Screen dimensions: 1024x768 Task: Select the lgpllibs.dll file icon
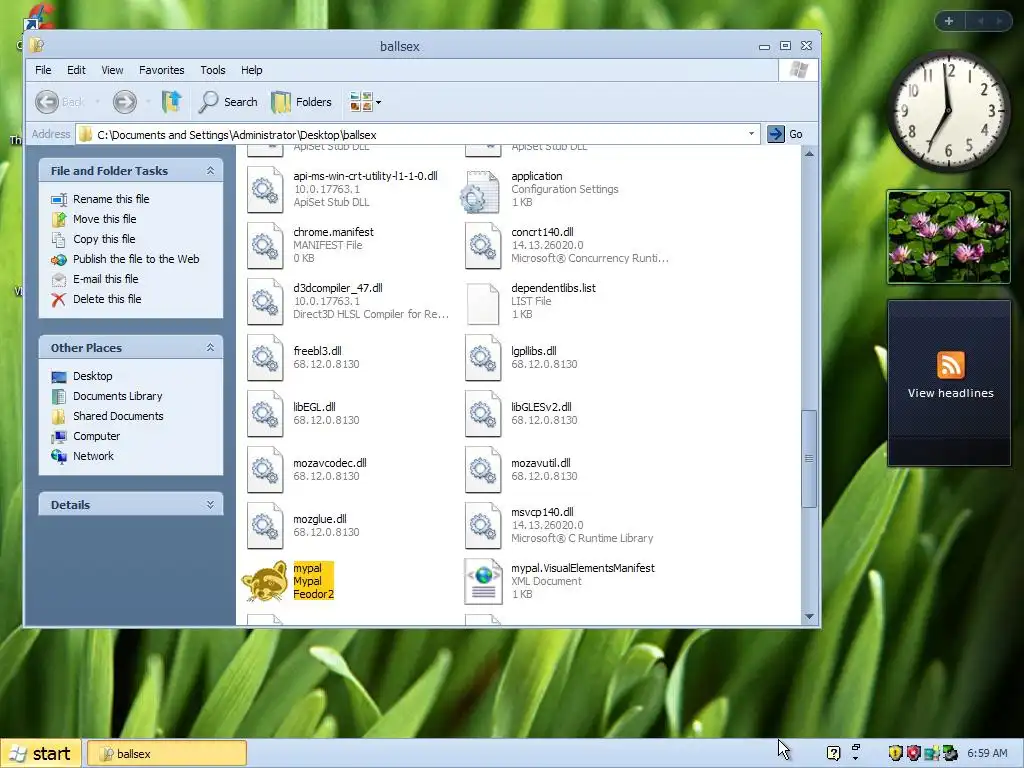483,358
